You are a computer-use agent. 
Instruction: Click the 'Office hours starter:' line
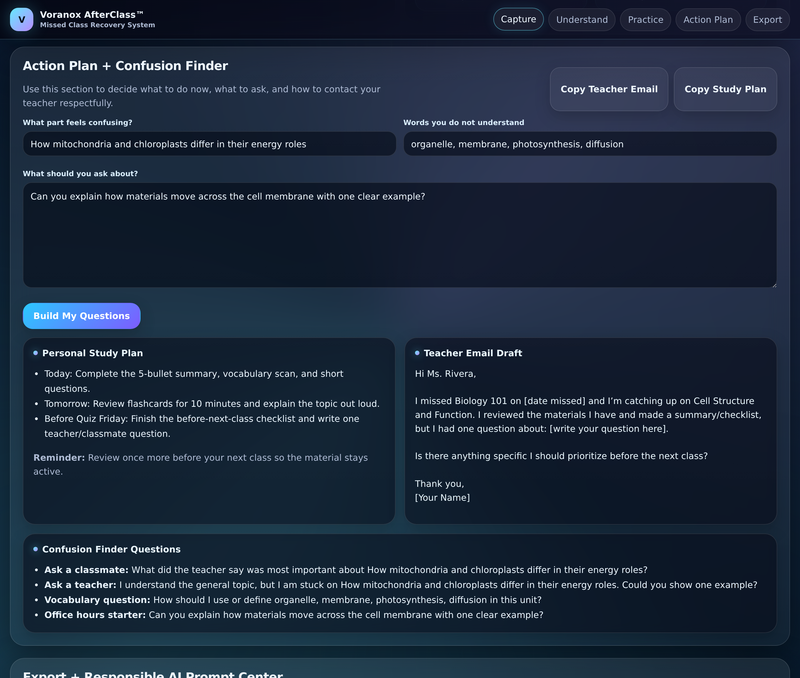tap(293, 615)
